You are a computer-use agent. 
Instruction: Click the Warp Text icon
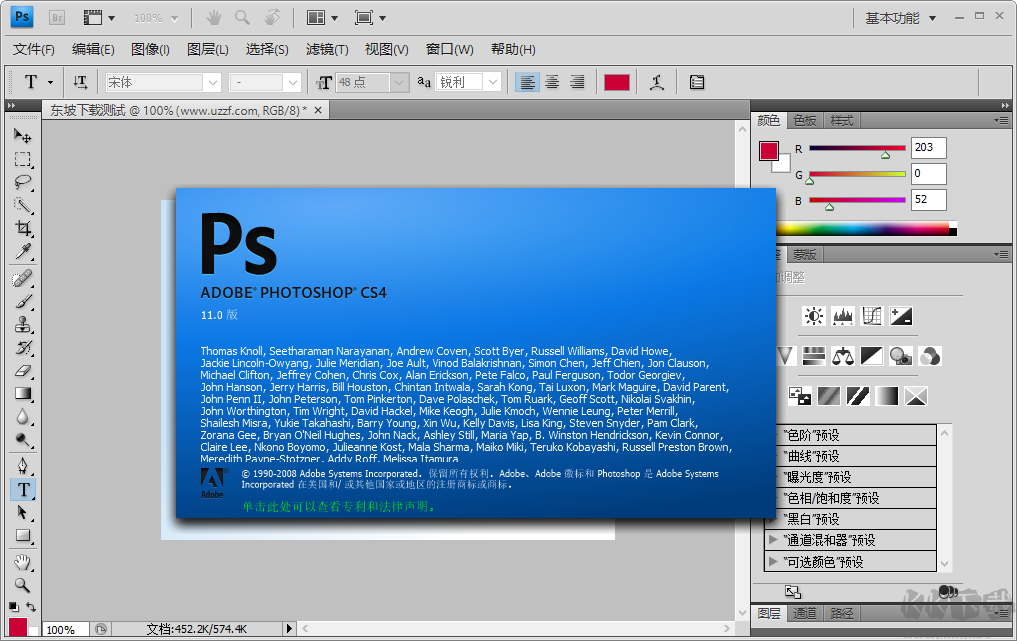[657, 81]
